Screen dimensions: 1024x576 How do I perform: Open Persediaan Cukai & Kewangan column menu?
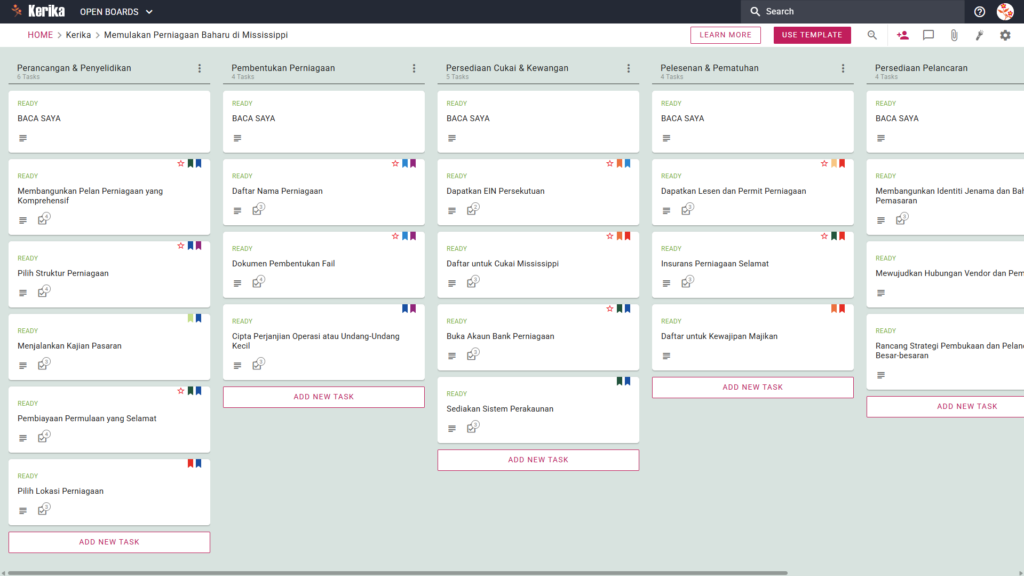629,68
